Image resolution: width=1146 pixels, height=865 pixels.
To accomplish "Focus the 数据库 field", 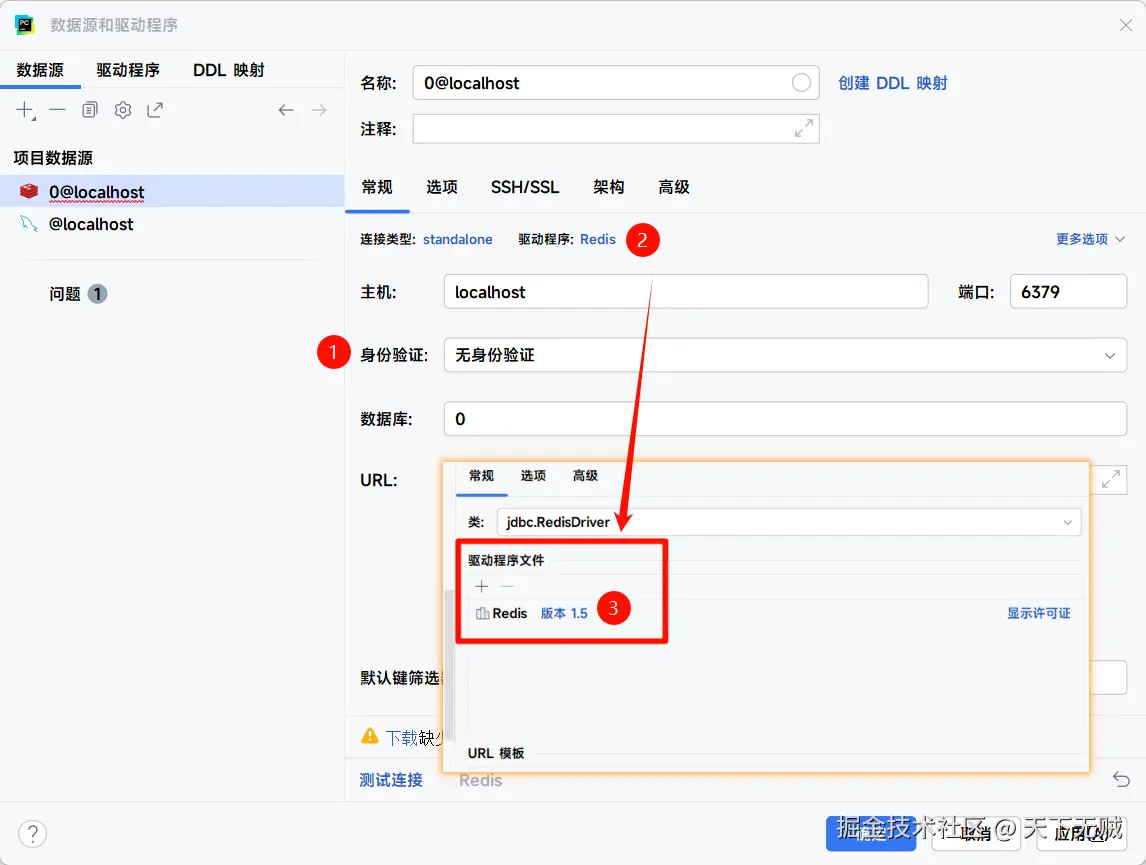I will point(785,419).
